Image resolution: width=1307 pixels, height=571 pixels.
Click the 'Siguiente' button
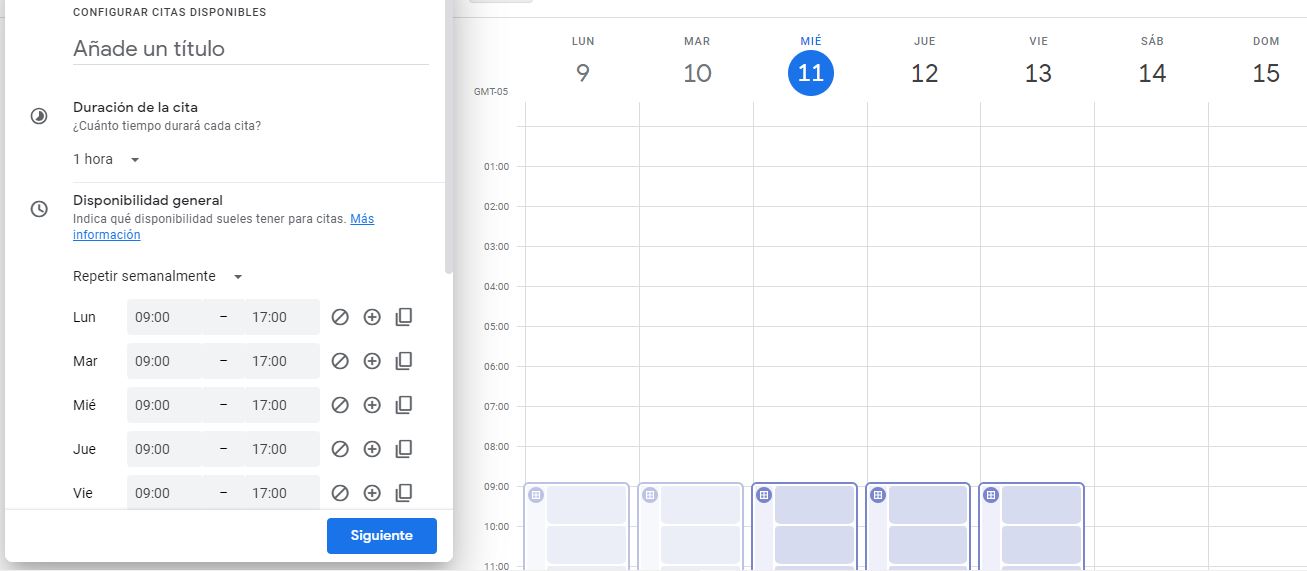(x=382, y=535)
